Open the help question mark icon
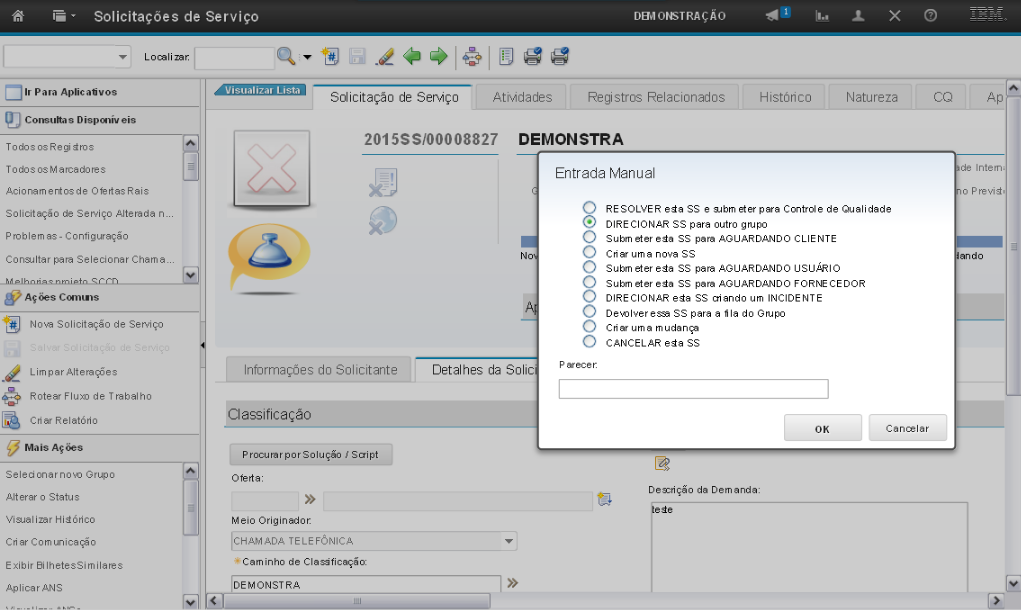The height and width of the screenshot is (610, 1021). coord(930,16)
